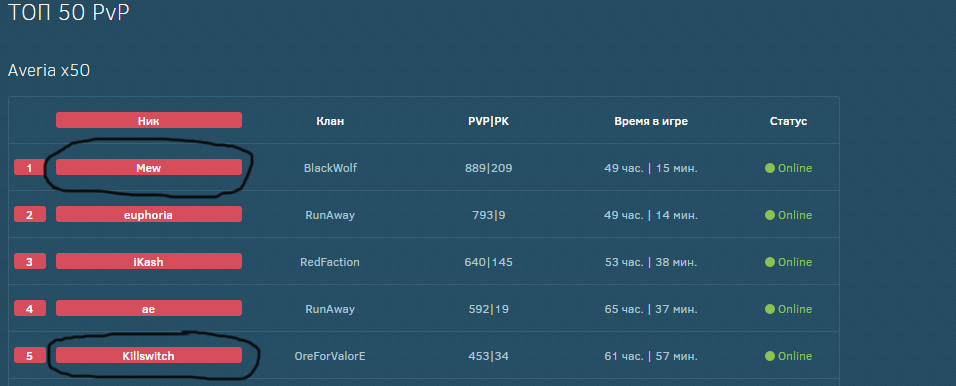Open player Mew's profile
Screen dimensions: 956x386
pyautogui.click(x=149, y=168)
